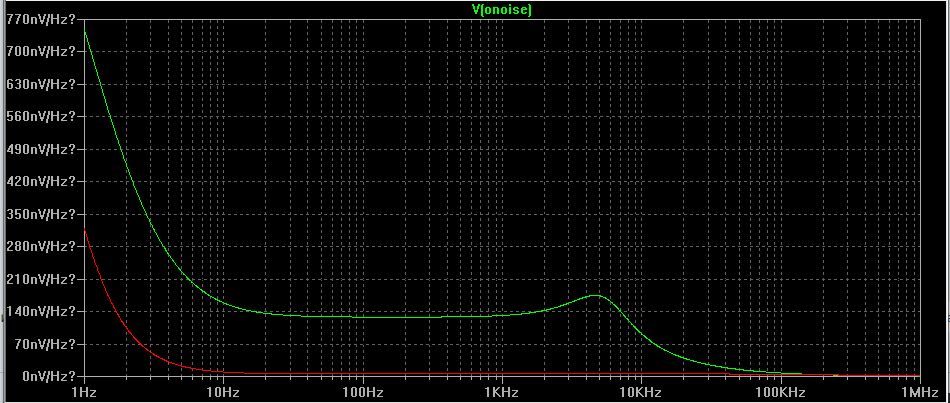Click the 560nV/Hz½ vertical axis label
950x403 pixels.
tap(39, 116)
